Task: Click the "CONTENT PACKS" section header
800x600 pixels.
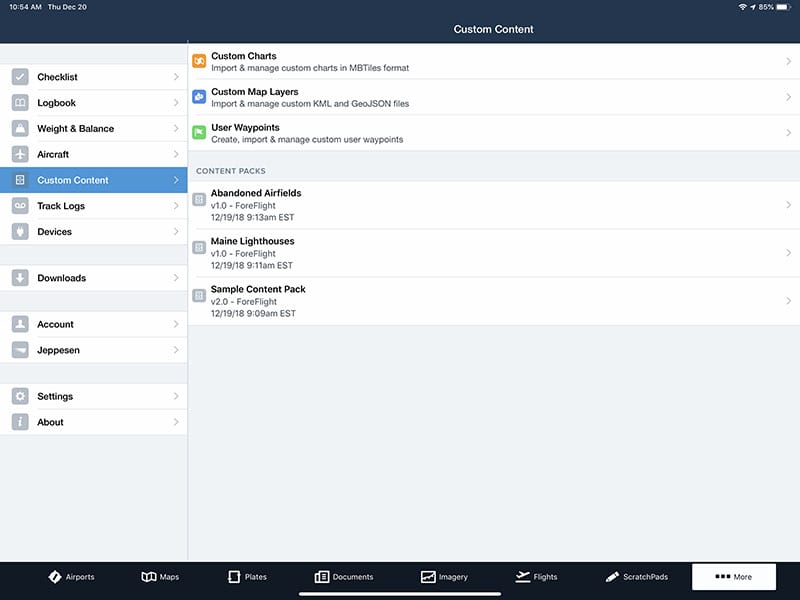Action: coord(231,171)
